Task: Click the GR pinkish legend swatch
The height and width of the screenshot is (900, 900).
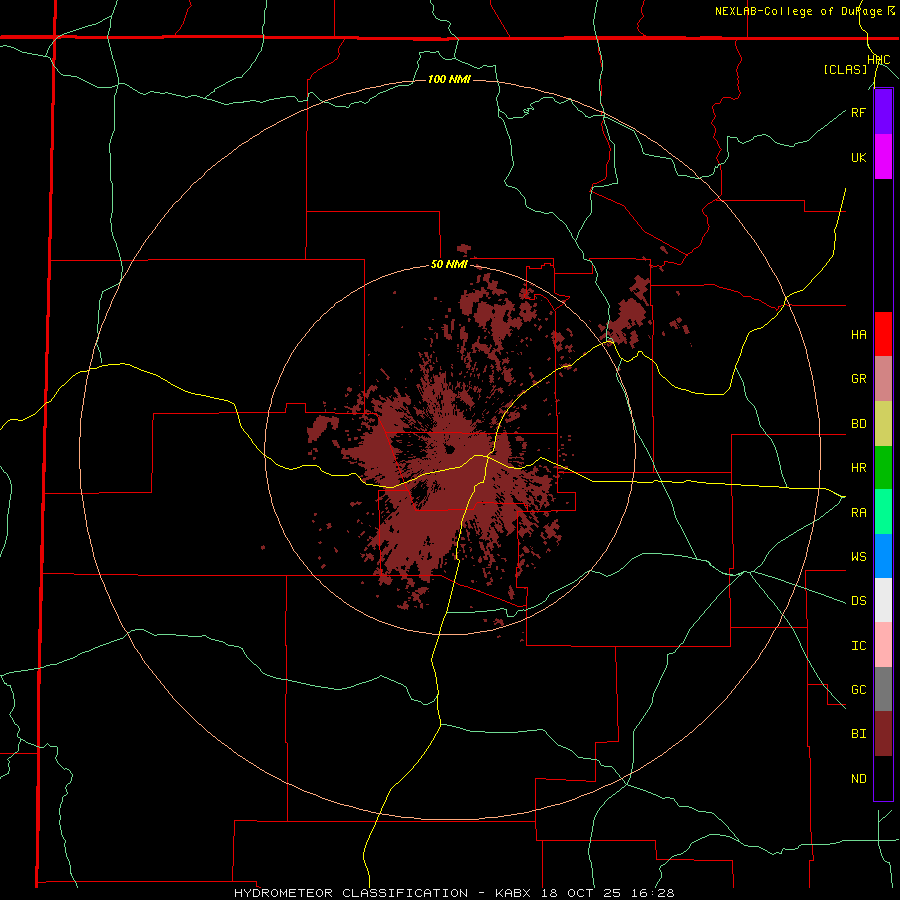Action: (x=883, y=378)
